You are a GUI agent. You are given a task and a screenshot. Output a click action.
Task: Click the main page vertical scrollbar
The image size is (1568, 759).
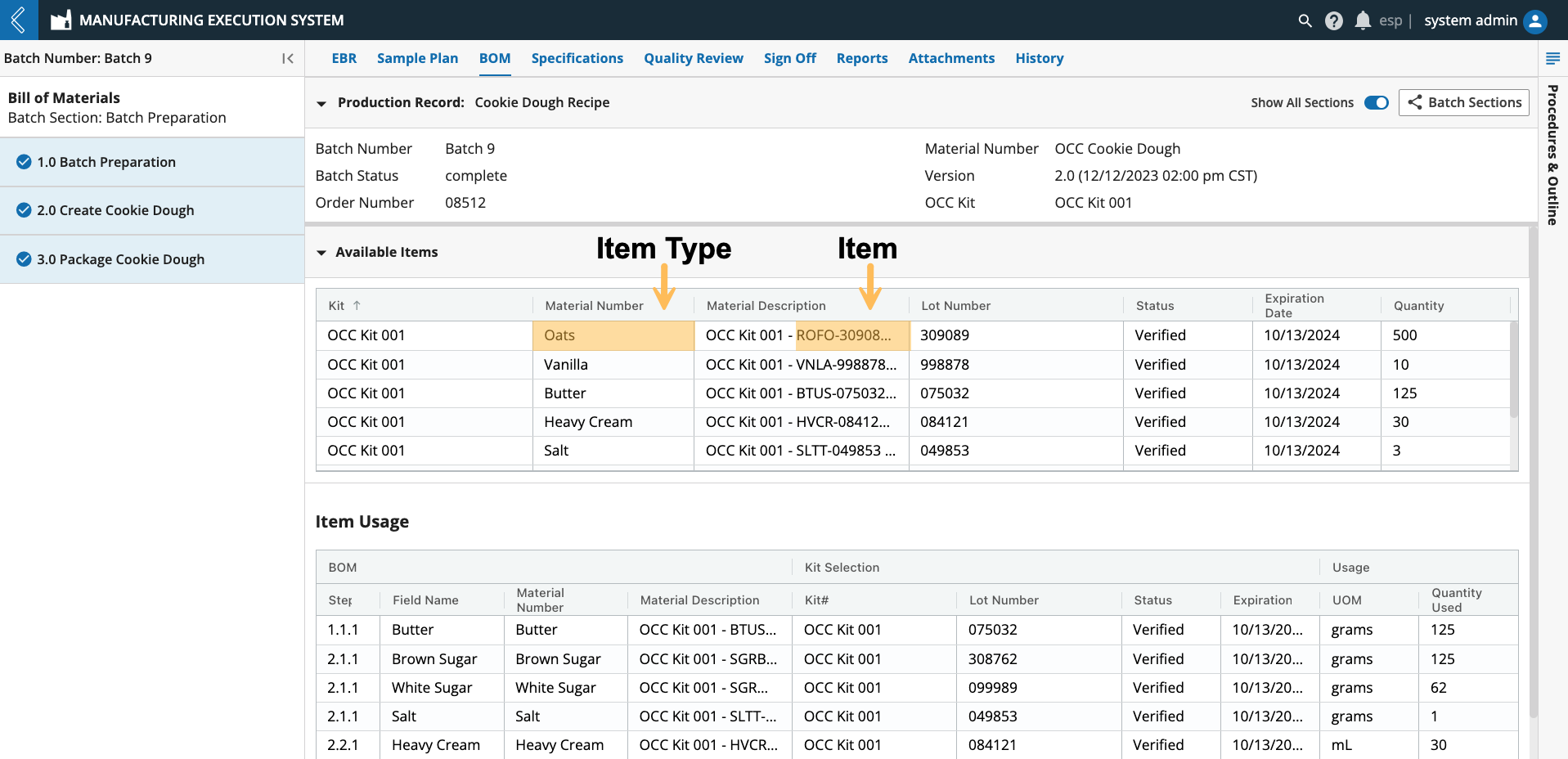point(1533,474)
